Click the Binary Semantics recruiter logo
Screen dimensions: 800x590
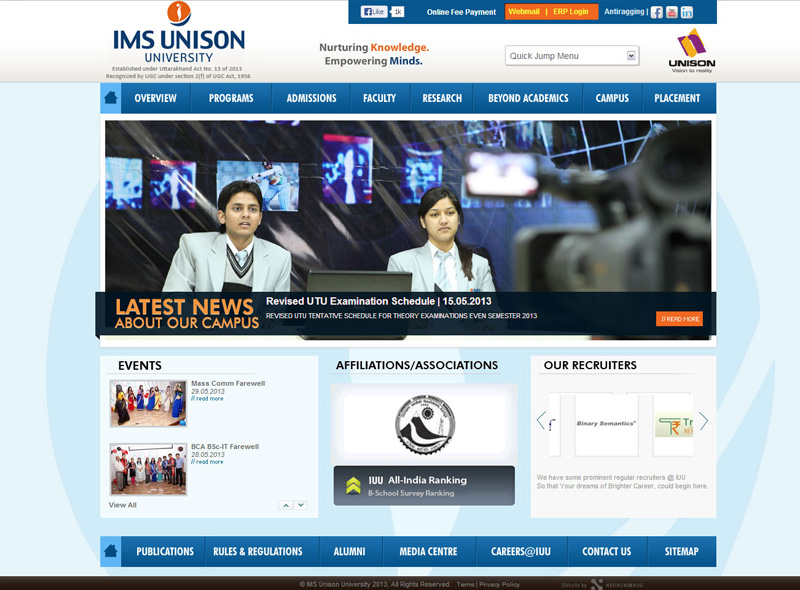coord(606,424)
